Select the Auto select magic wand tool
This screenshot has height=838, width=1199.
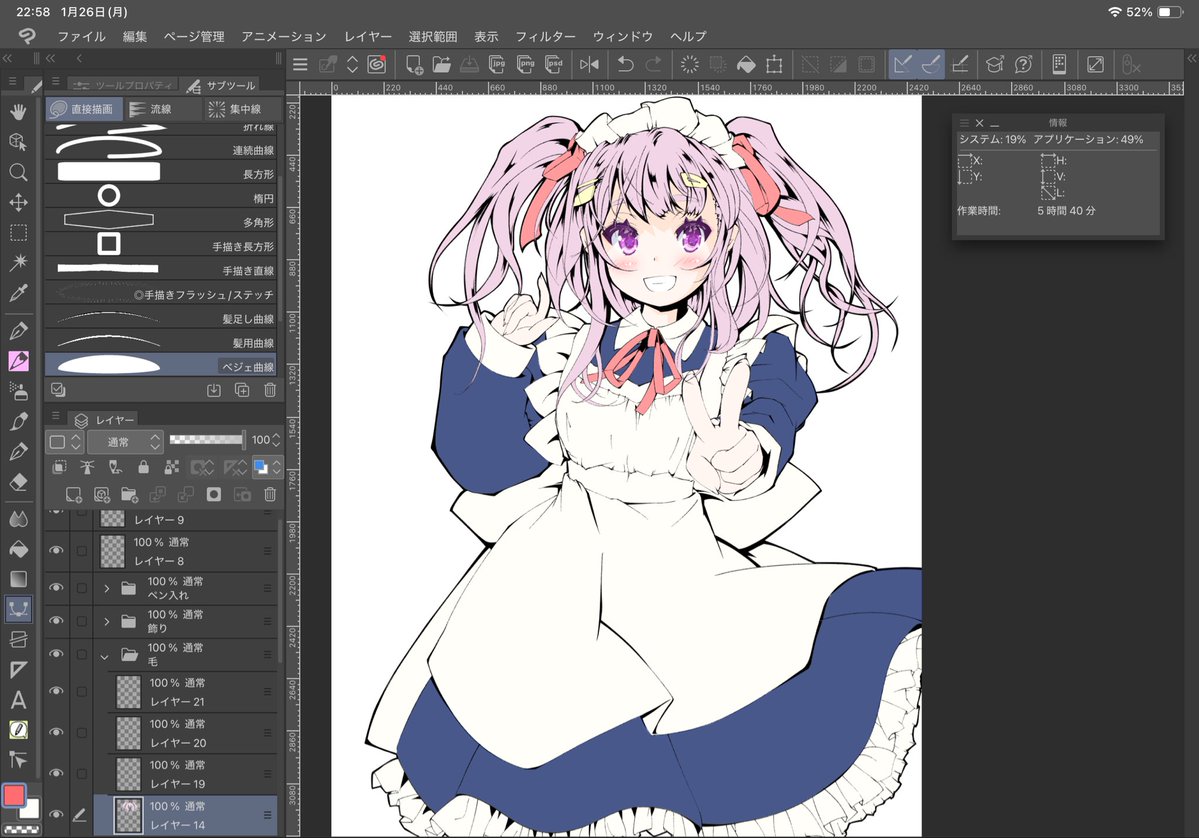point(18,262)
